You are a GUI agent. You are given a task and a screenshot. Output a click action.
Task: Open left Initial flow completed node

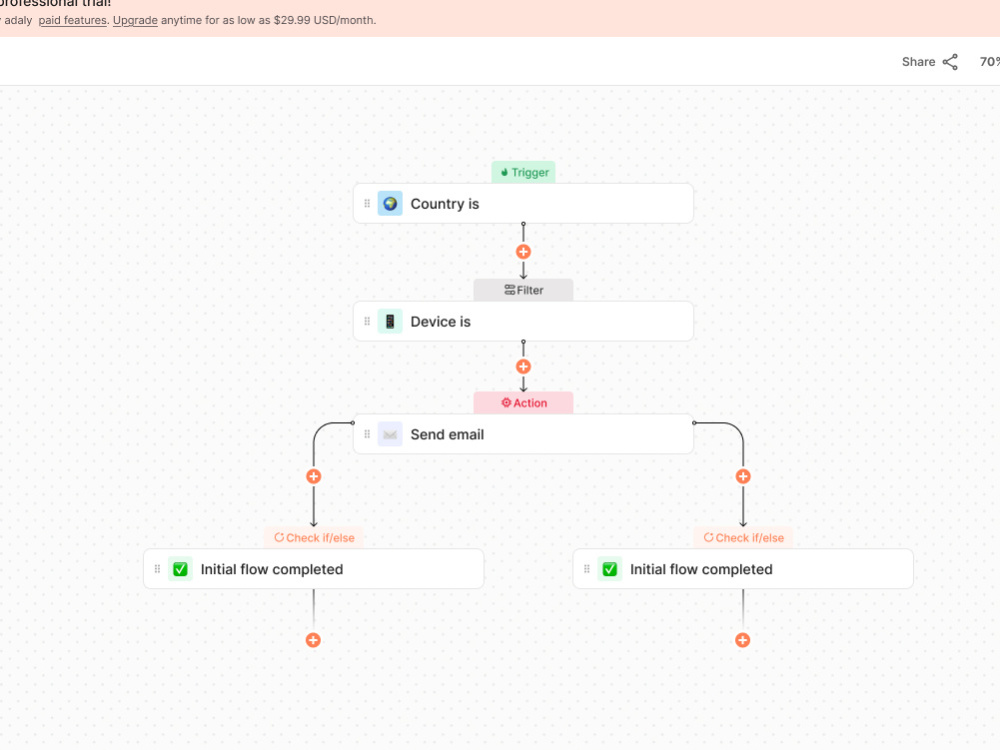pyautogui.click(x=314, y=569)
